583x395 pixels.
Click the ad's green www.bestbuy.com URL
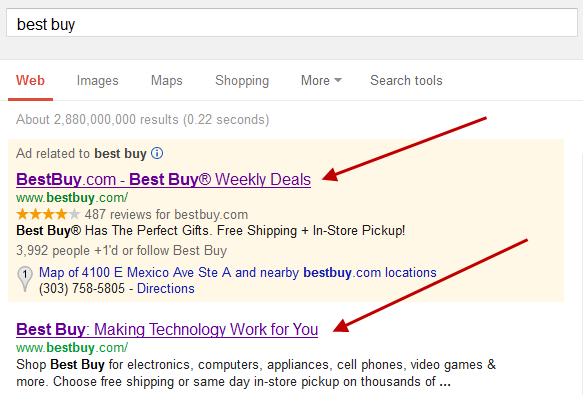tap(72, 198)
